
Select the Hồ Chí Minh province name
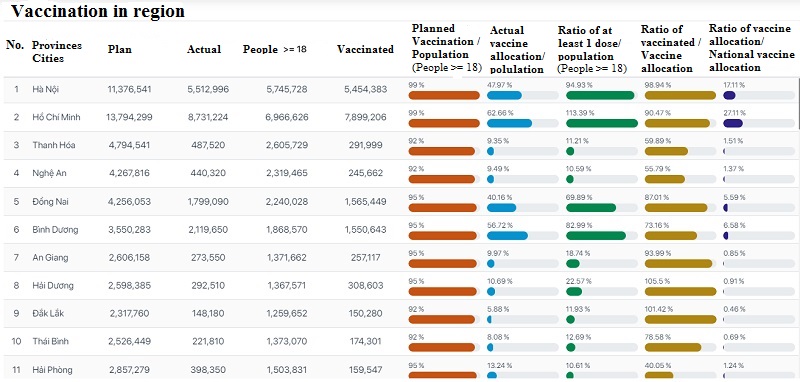[x=56, y=117]
